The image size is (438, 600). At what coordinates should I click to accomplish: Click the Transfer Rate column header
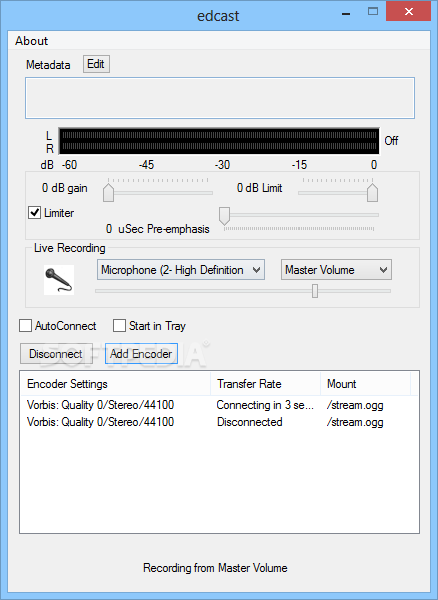265,384
